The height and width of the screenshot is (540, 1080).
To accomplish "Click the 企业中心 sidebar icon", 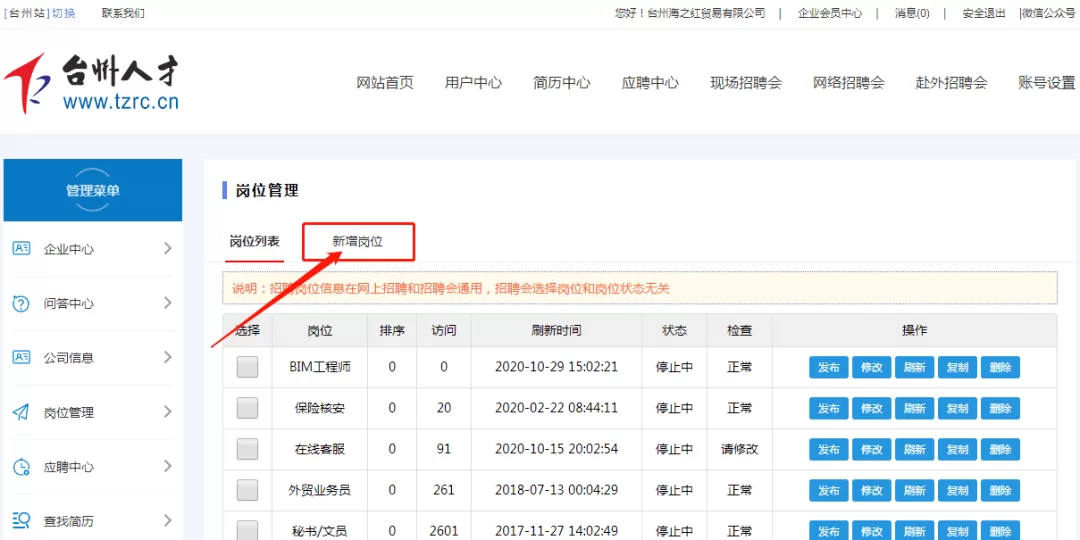I will coord(21,248).
